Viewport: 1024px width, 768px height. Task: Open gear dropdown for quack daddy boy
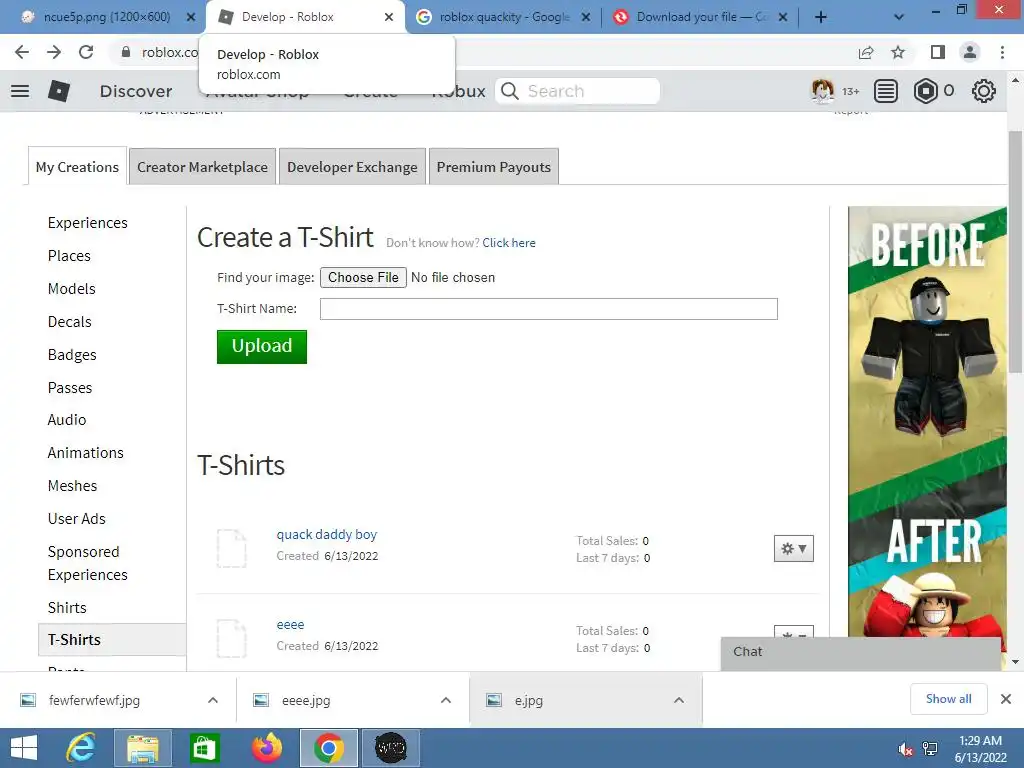coord(793,549)
